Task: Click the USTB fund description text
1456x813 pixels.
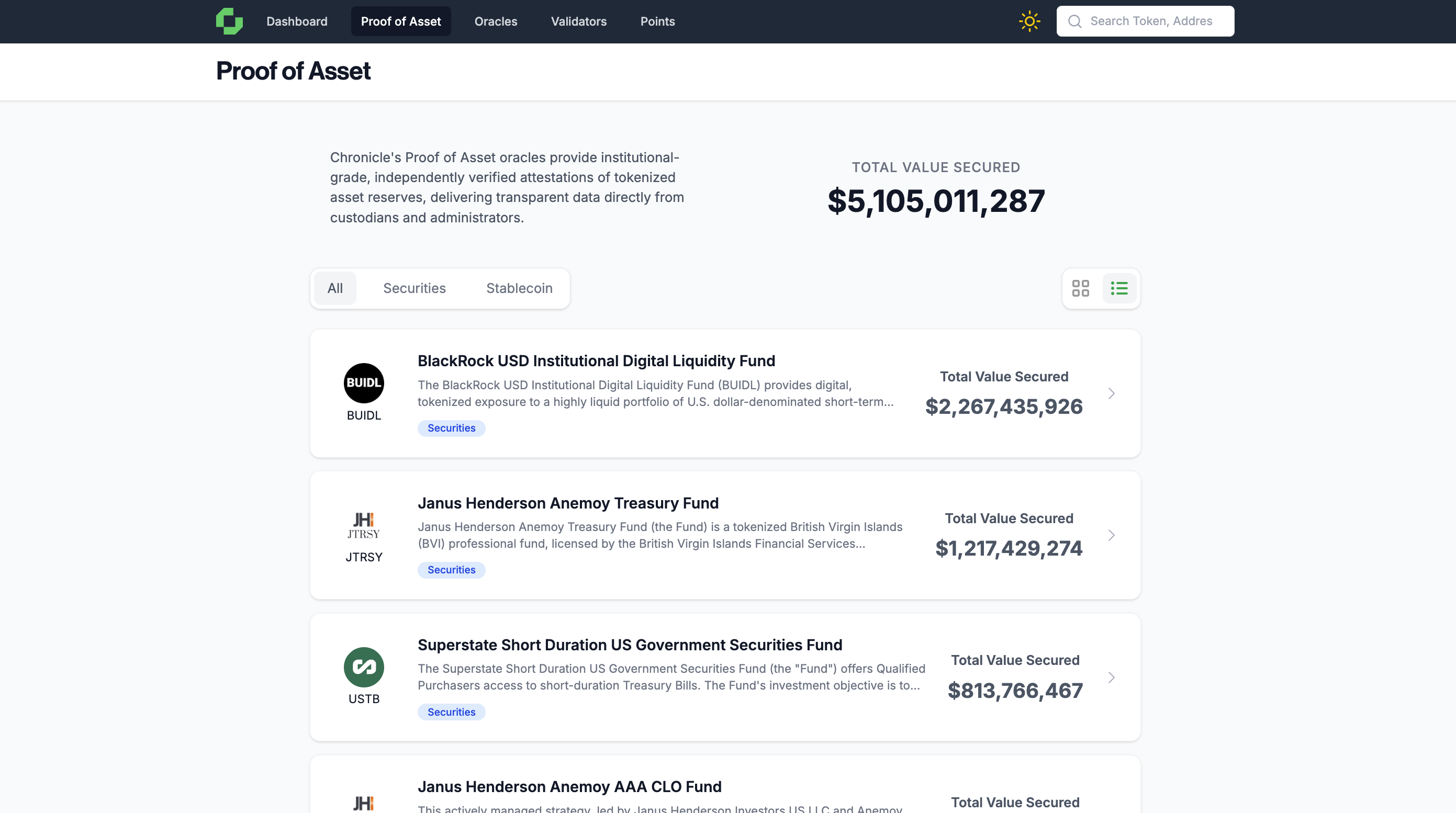Action: coord(671,677)
